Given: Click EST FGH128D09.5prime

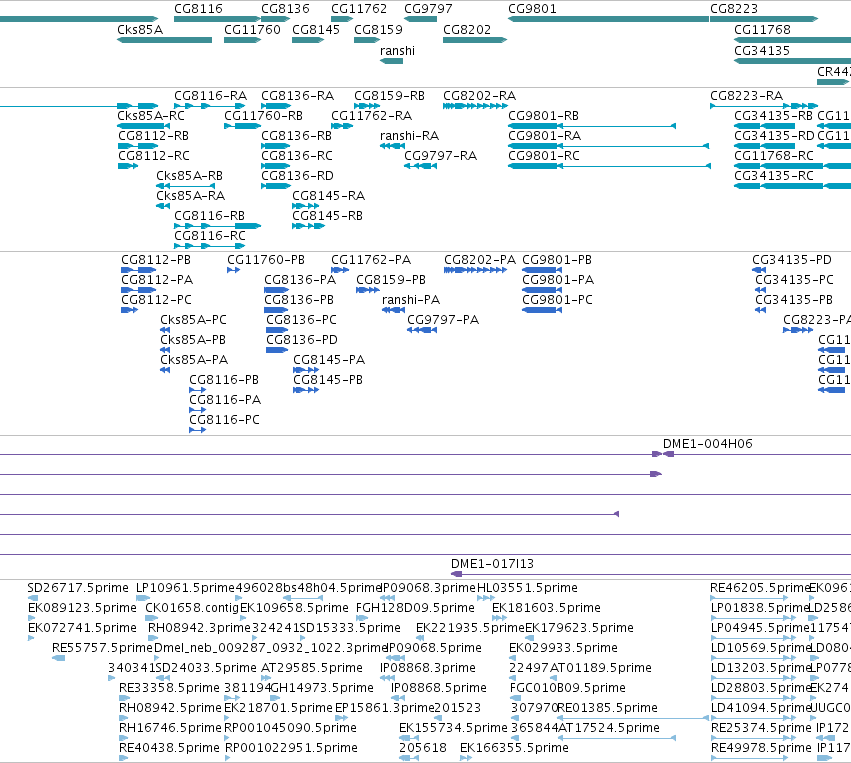Looking at the screenshot, I should 415,608.
